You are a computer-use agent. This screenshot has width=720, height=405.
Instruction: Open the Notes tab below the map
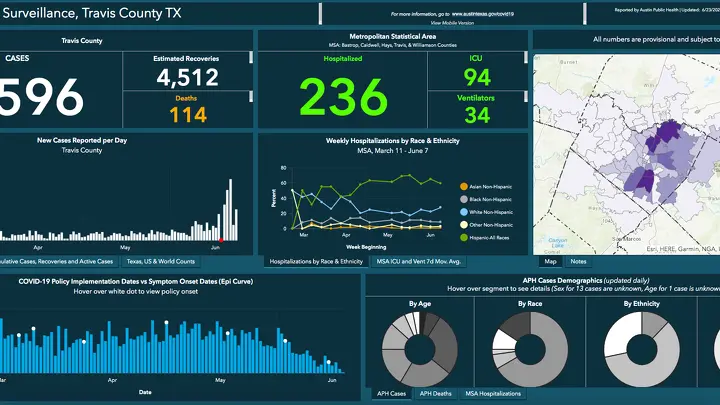(x=579, y=261)
